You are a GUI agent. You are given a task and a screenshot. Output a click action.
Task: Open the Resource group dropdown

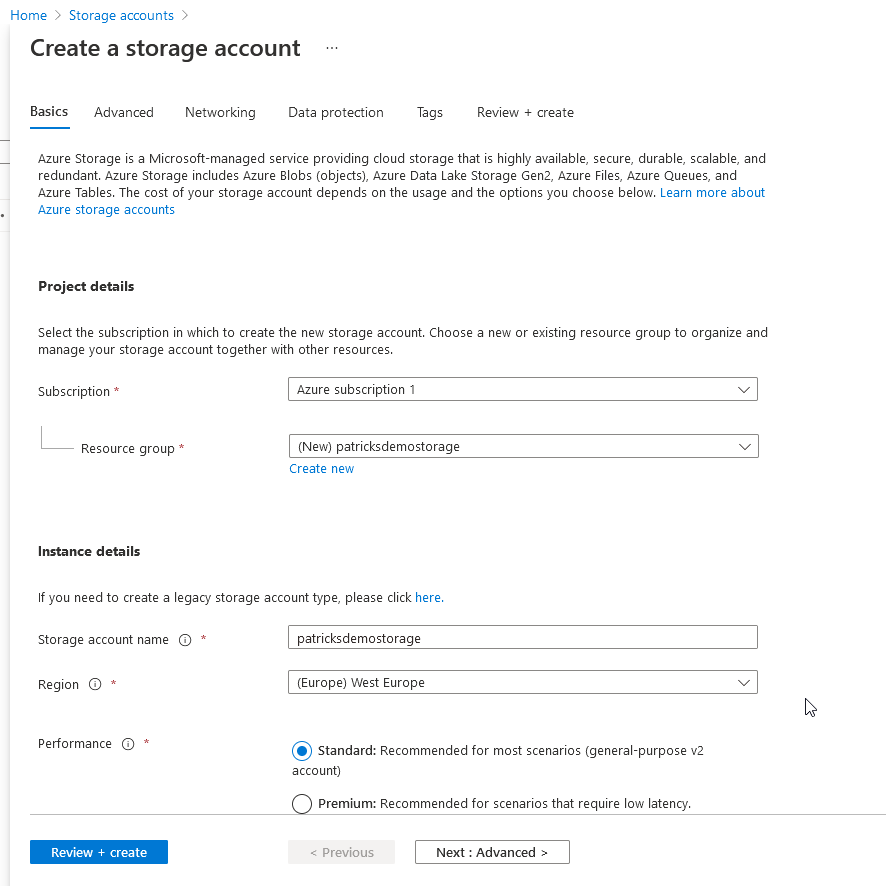coord(523,446)
